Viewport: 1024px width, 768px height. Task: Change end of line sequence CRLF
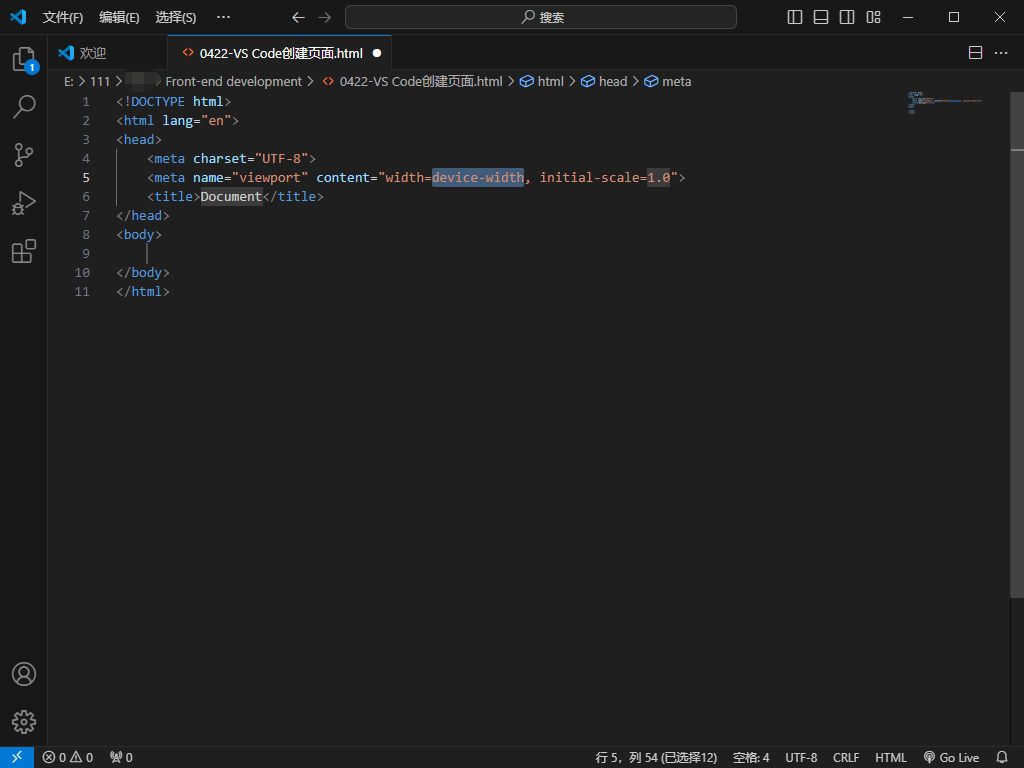846,758
